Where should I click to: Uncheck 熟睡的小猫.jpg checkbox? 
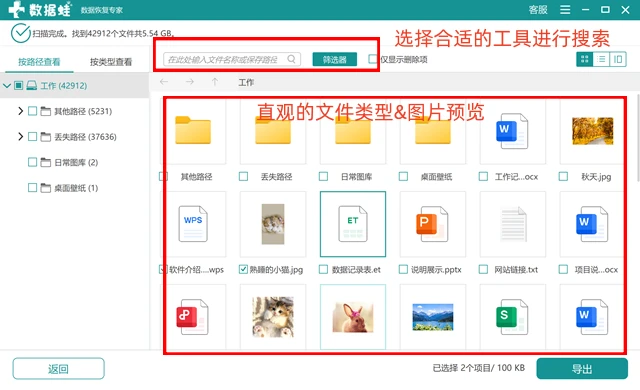click(x=243, y=269)
